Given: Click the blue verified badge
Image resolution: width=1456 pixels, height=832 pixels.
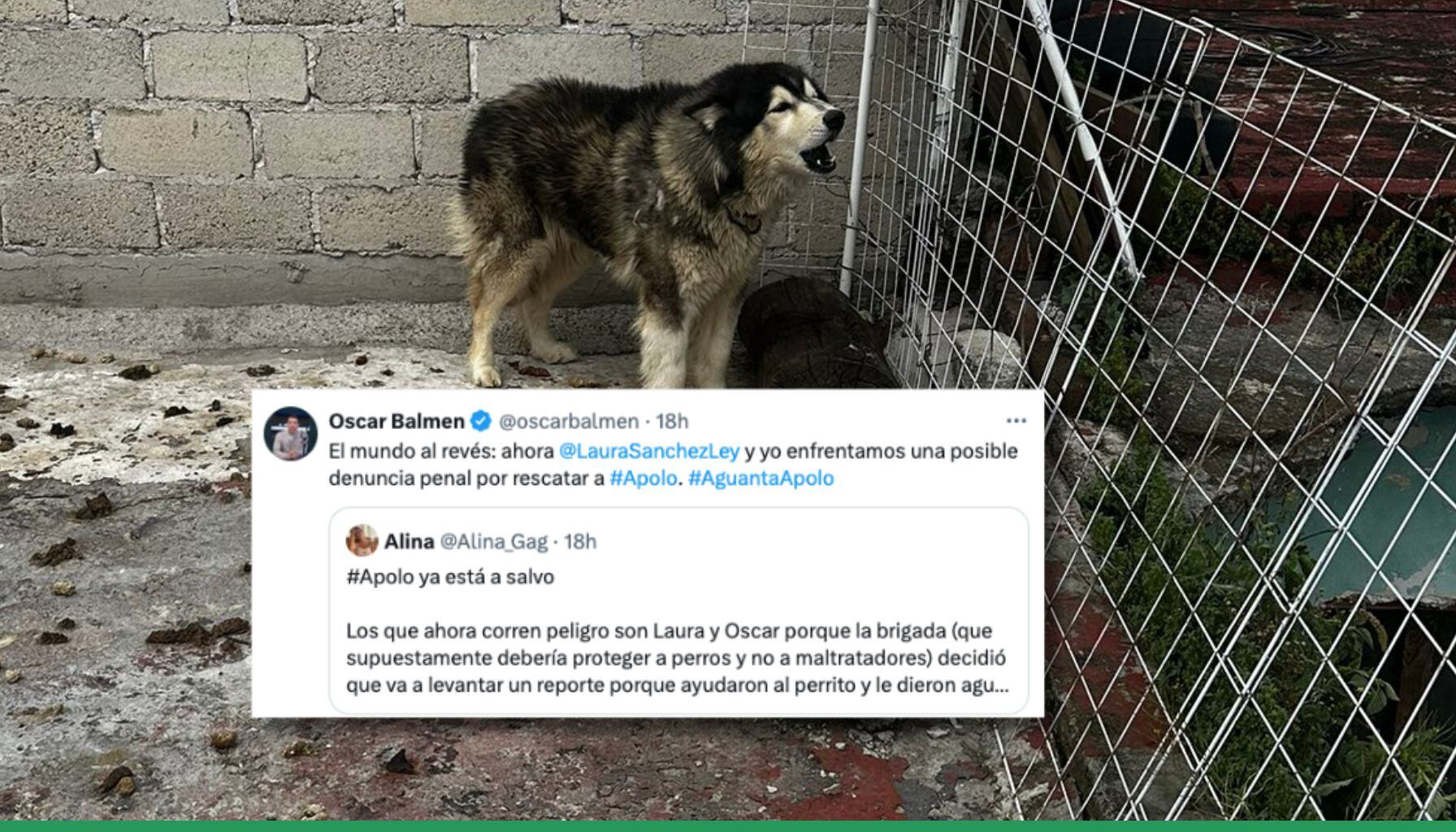Looking at the screenshot, I should click(481, 421).
